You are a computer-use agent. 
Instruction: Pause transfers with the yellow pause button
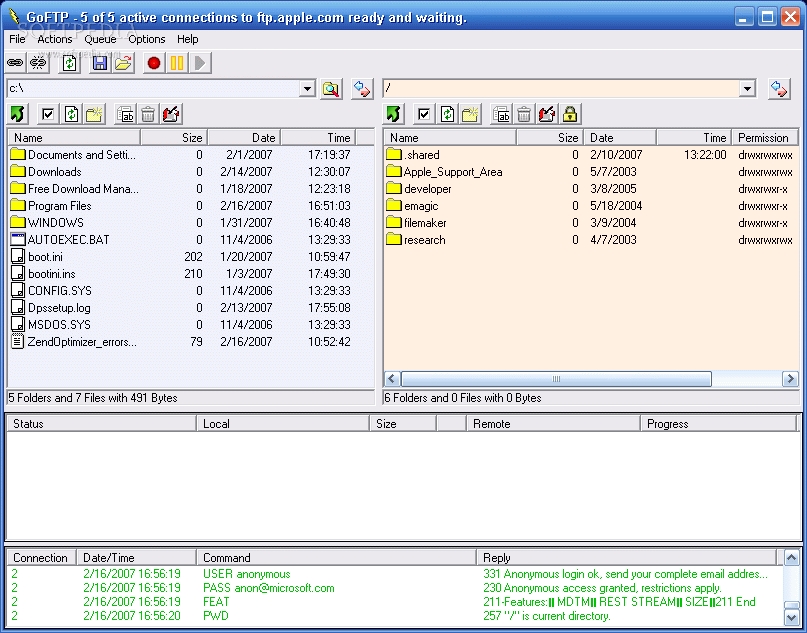point(177,63)
